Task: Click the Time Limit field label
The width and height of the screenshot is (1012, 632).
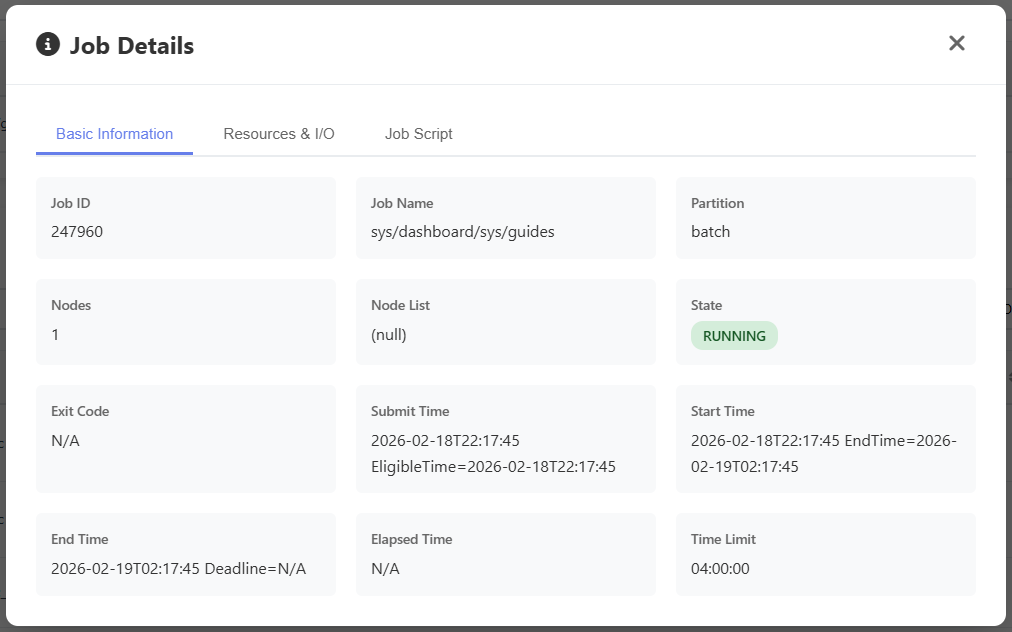Action: (723, 539)
